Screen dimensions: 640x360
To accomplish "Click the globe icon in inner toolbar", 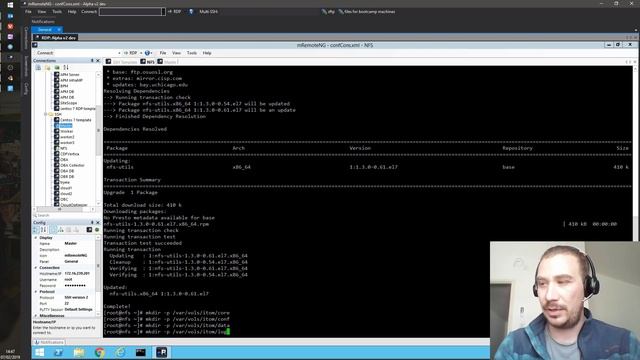I will [148, 53].
